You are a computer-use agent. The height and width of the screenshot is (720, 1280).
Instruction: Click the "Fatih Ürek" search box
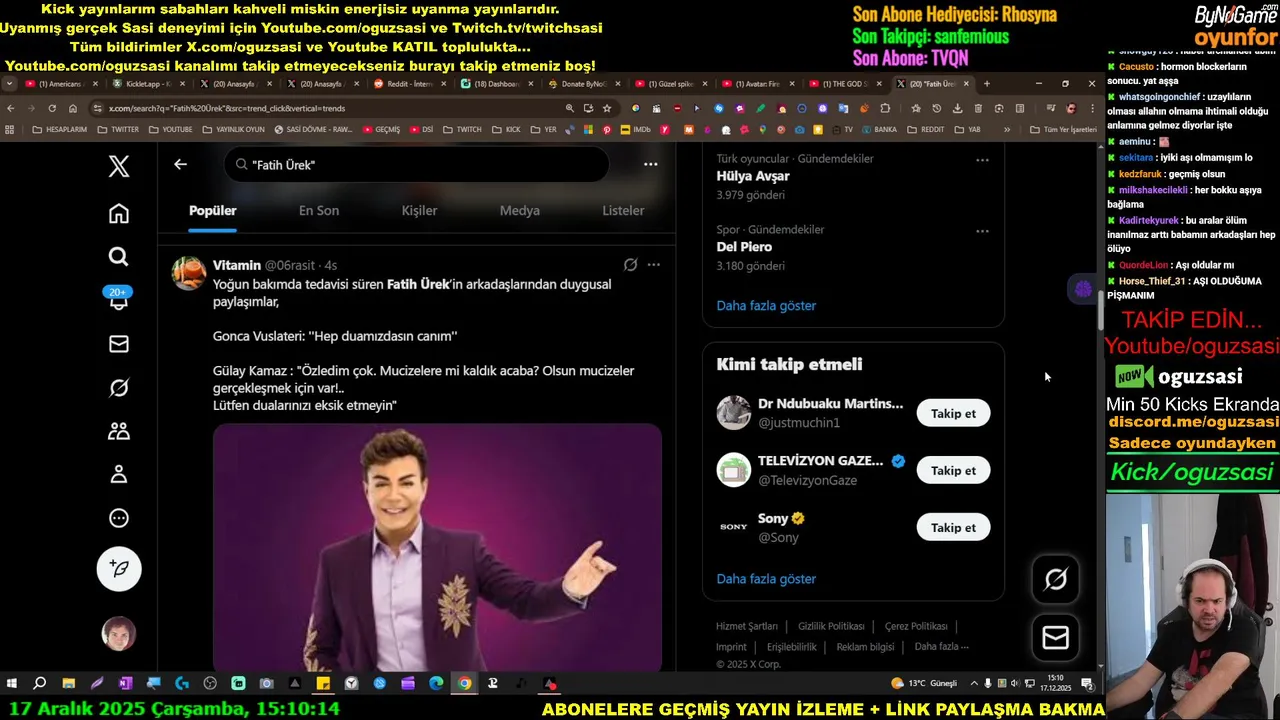tap(417, 164)
